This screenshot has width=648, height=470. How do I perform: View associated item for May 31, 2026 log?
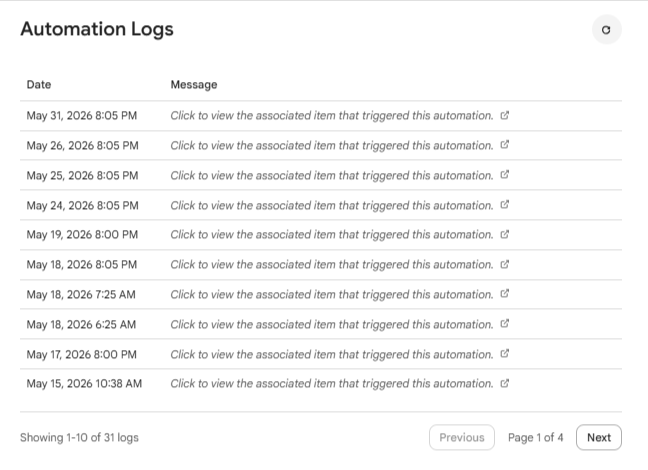tap(332, 116)
